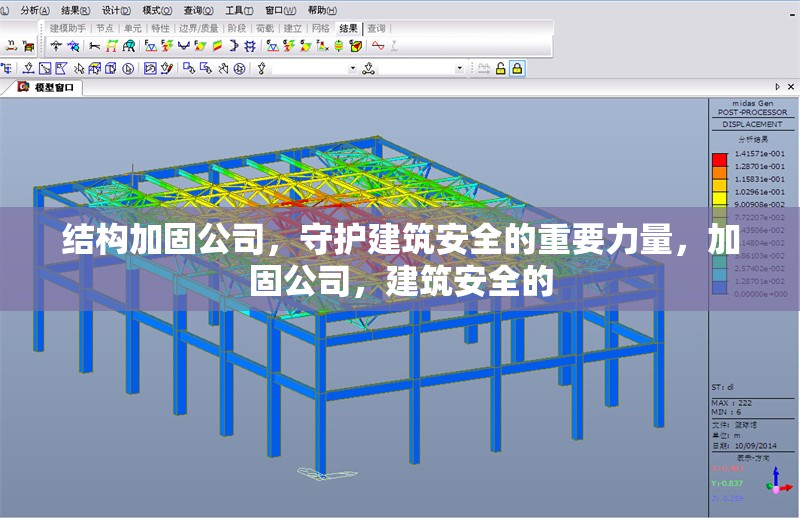Click the red sine wave mode shape icon
This screenshot has height=519, width=800.
click(378, 45)
